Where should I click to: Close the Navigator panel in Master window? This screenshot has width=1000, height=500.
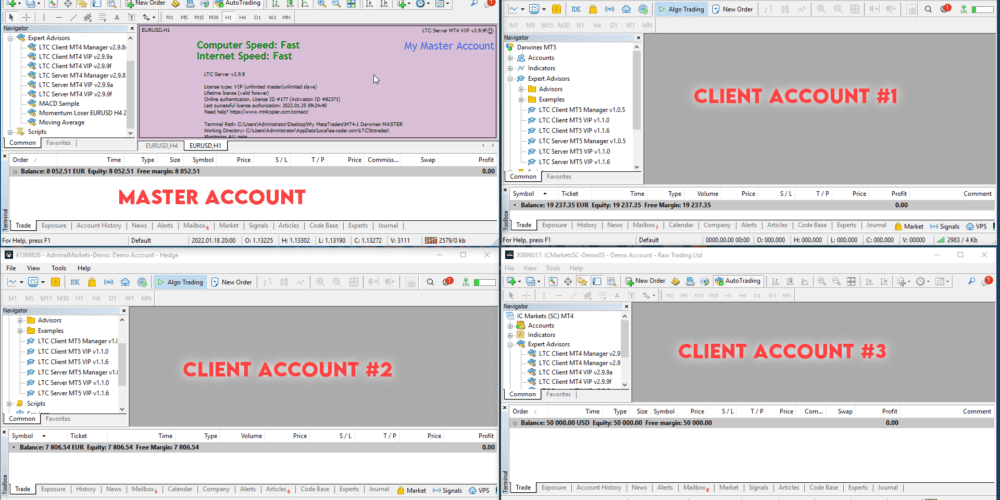point(131,29)
